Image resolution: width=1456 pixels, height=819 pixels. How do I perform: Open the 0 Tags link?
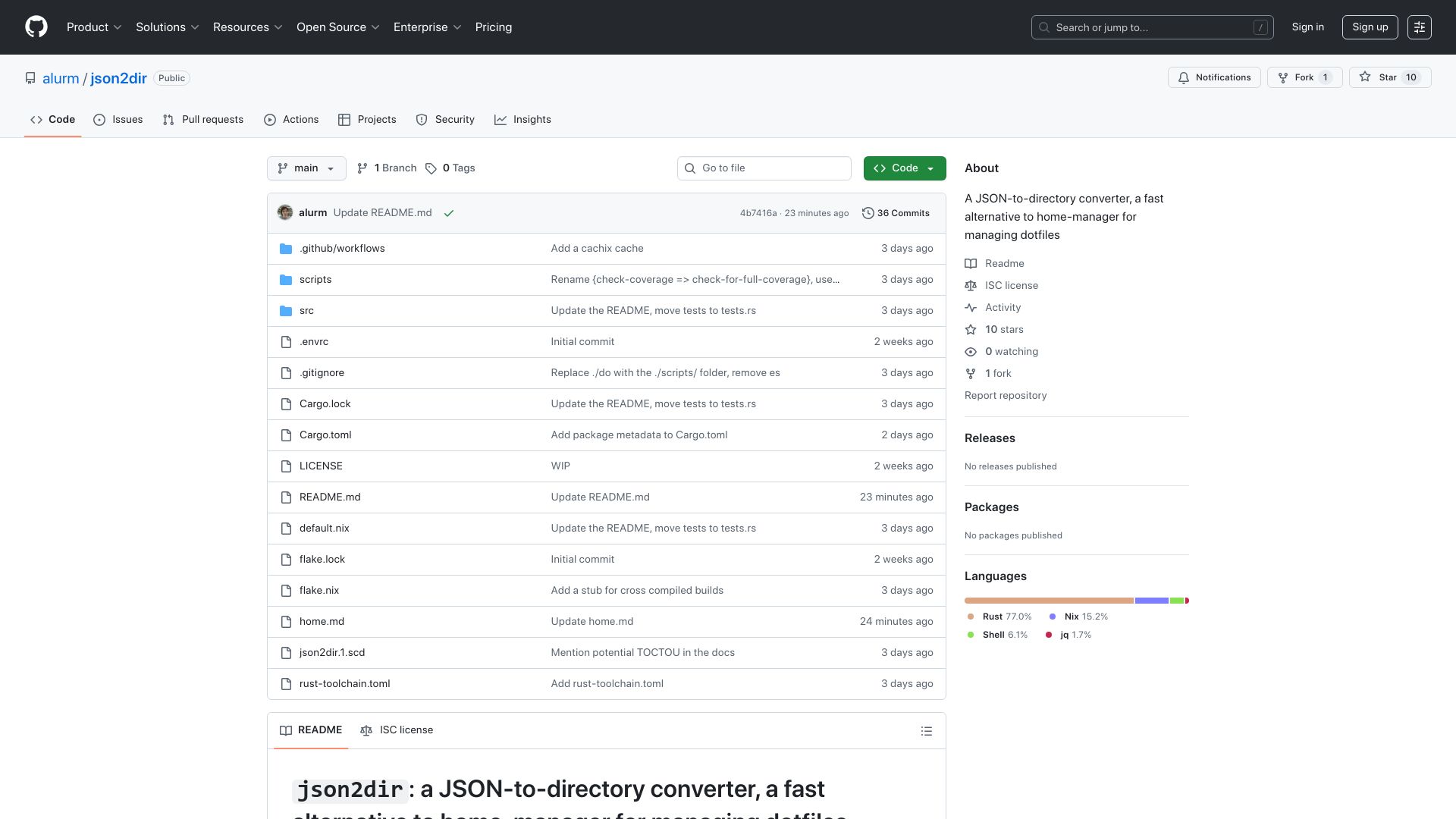pyautogui.click(x=450, y=168)
